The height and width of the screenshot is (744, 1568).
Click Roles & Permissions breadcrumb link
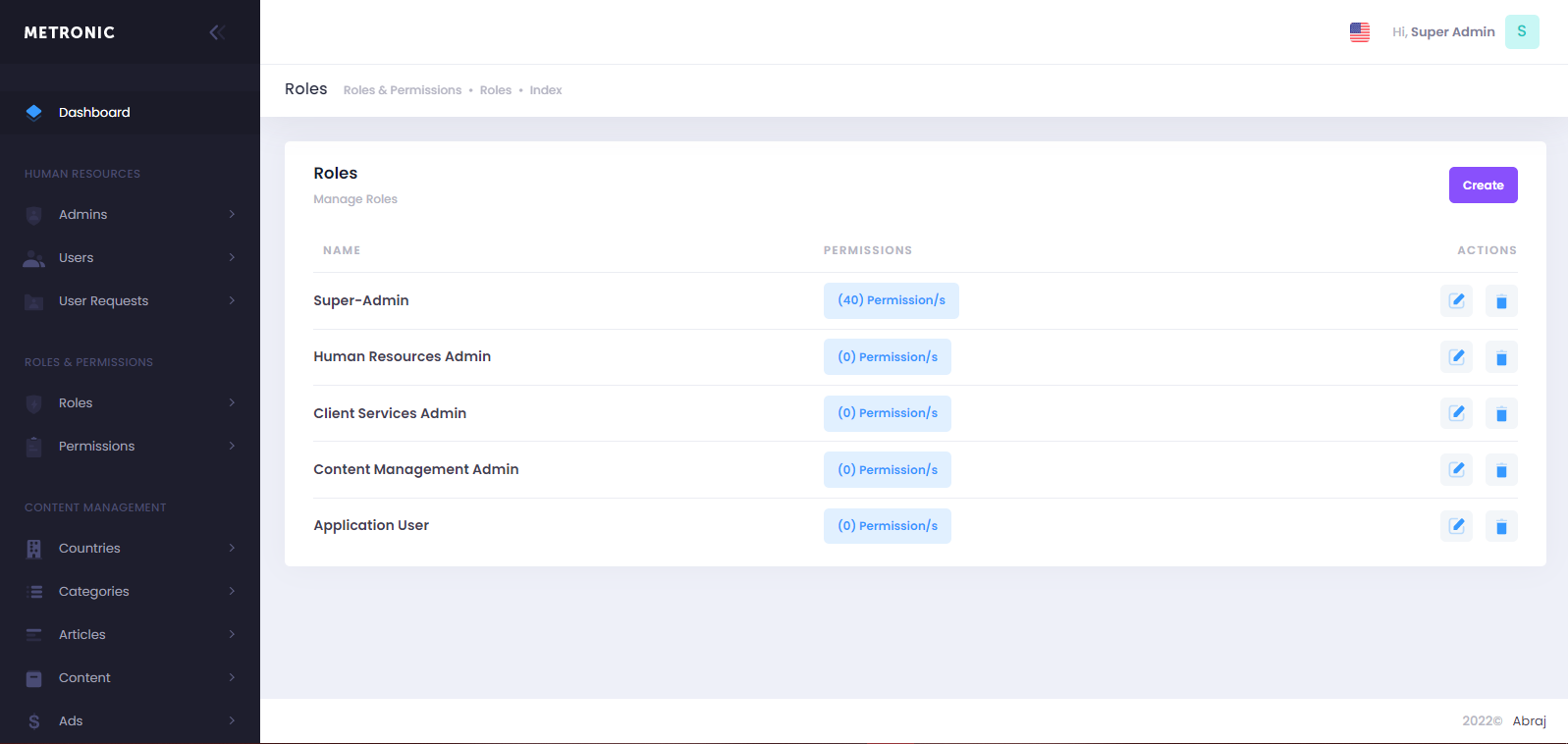pyautogui.click(x=402, y=90)
